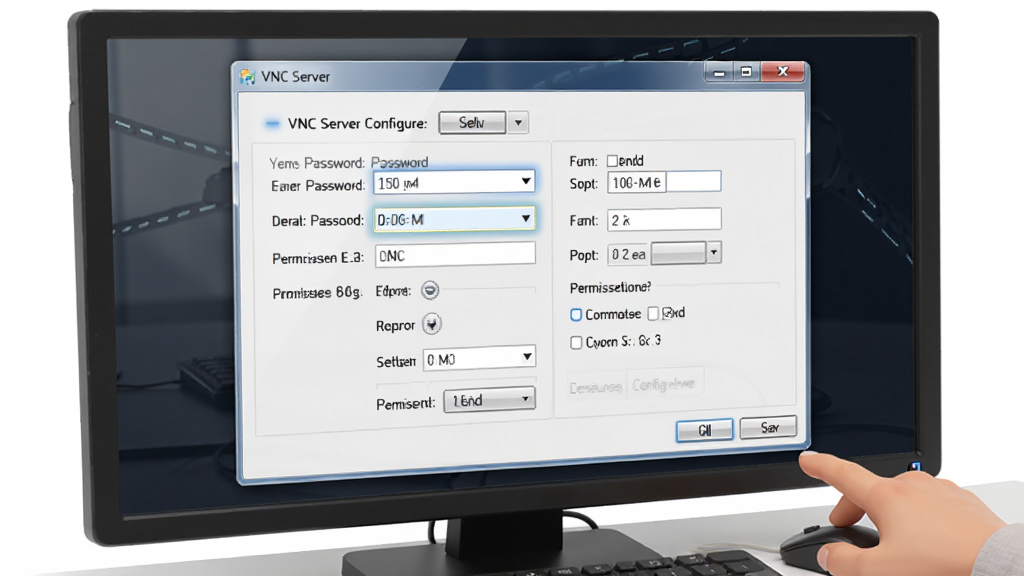Click the blue dash icon before VNC Server Configure

(x=272, y=123)
